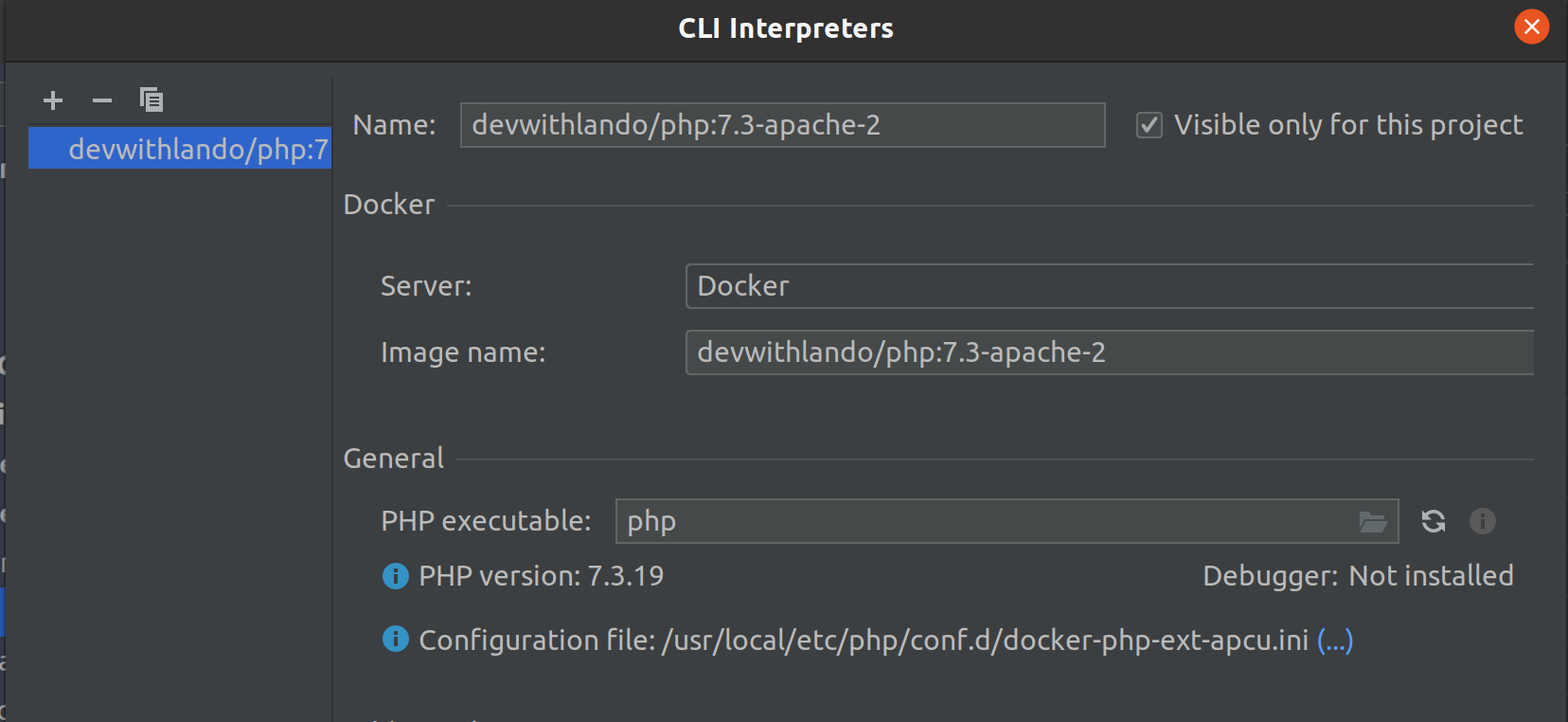Click the blue info icon beside PHP version
The image size is (1568, 722).
click(x=395, y=576)
